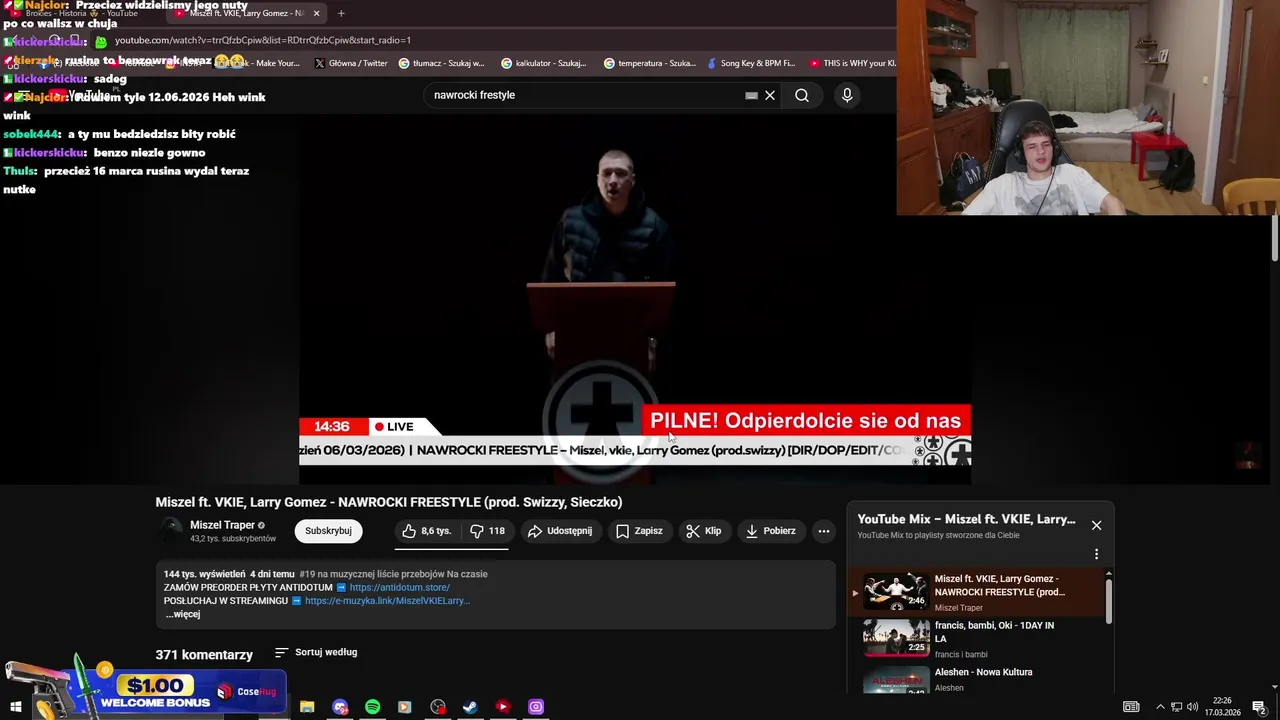
Task: Open the touch keyboard tray icon
Action: coord(1131,707)
